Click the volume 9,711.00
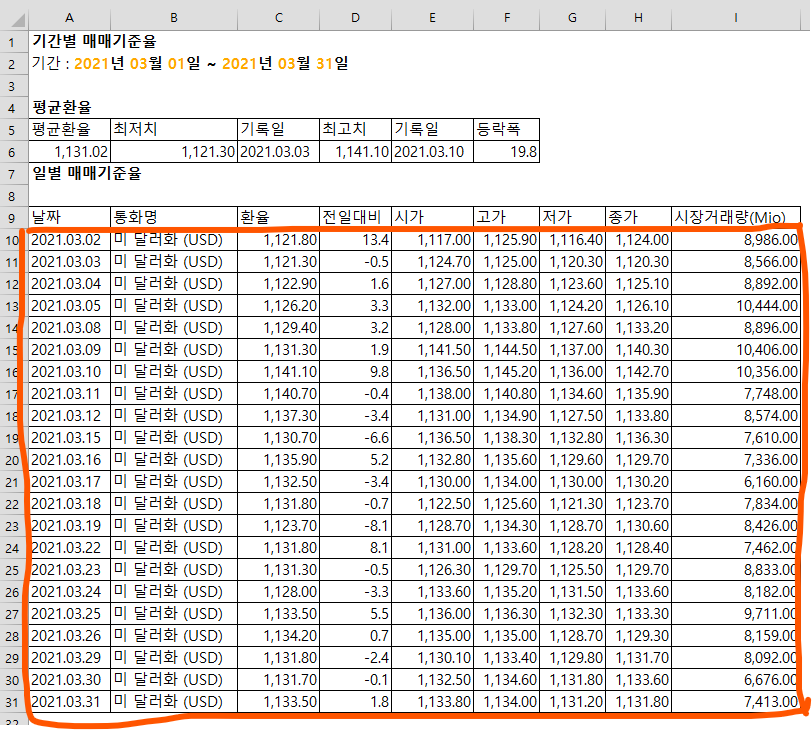This screenshot has width=812, height=731. (x=736, y=613)
